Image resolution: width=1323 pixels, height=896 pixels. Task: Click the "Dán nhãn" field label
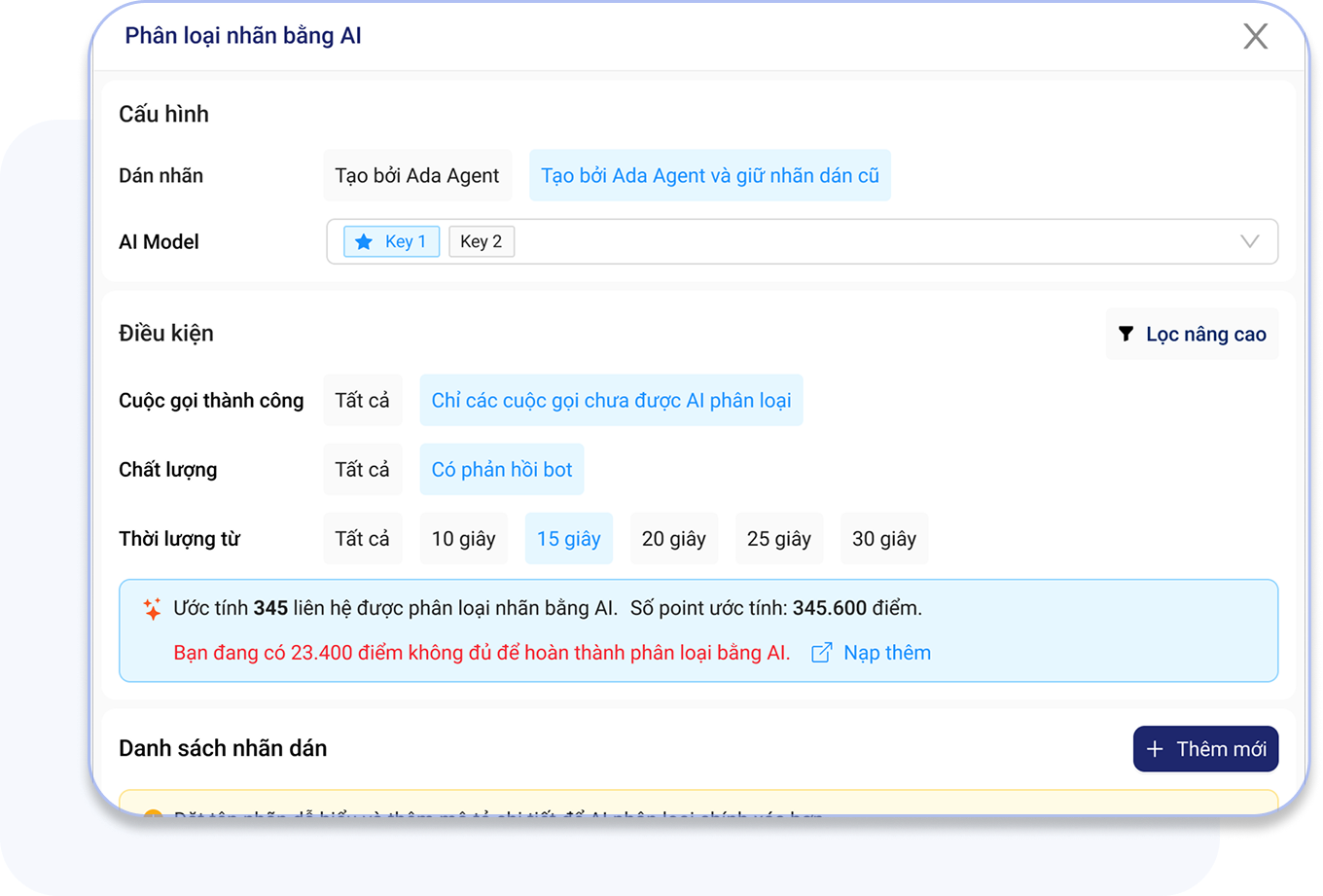coord(161,176)
